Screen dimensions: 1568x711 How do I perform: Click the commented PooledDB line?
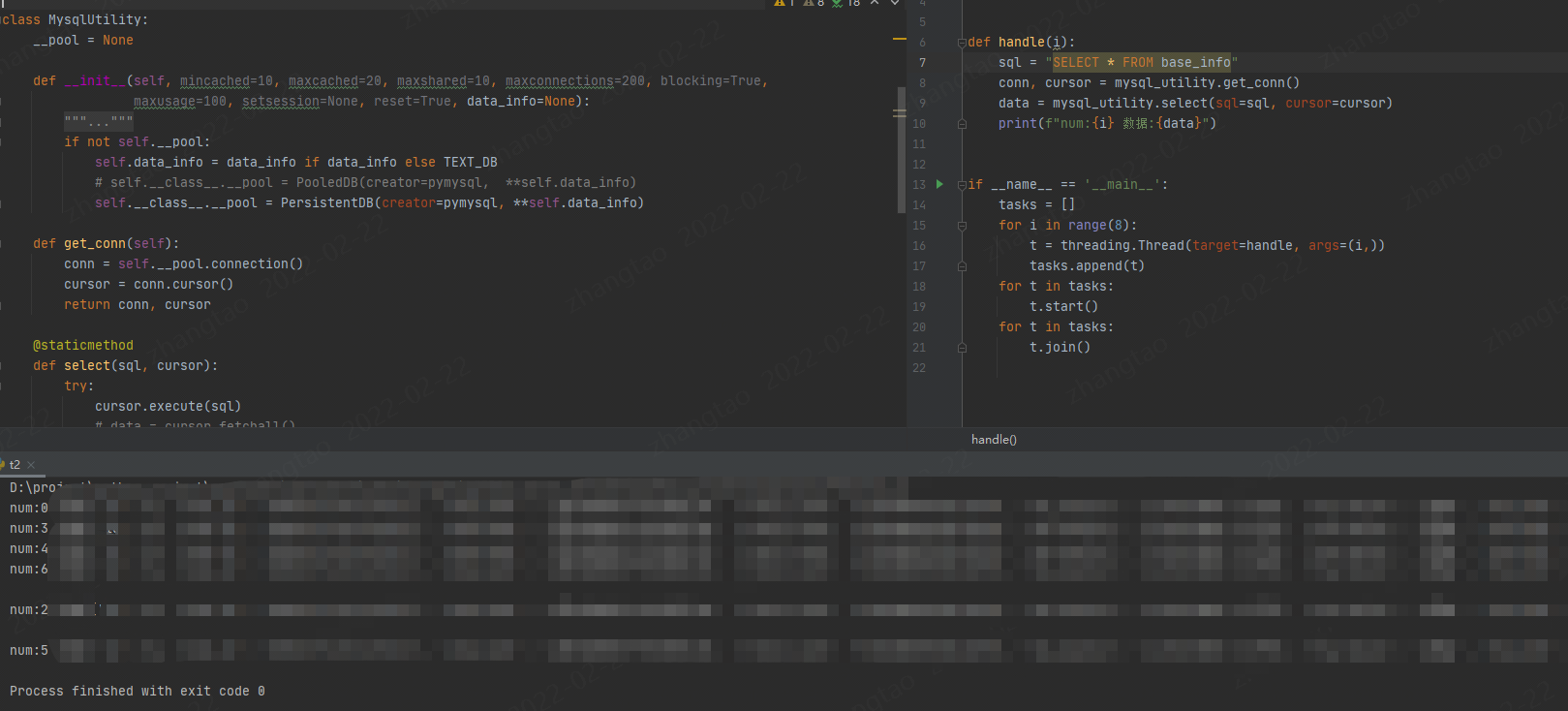tap(366, 183)
